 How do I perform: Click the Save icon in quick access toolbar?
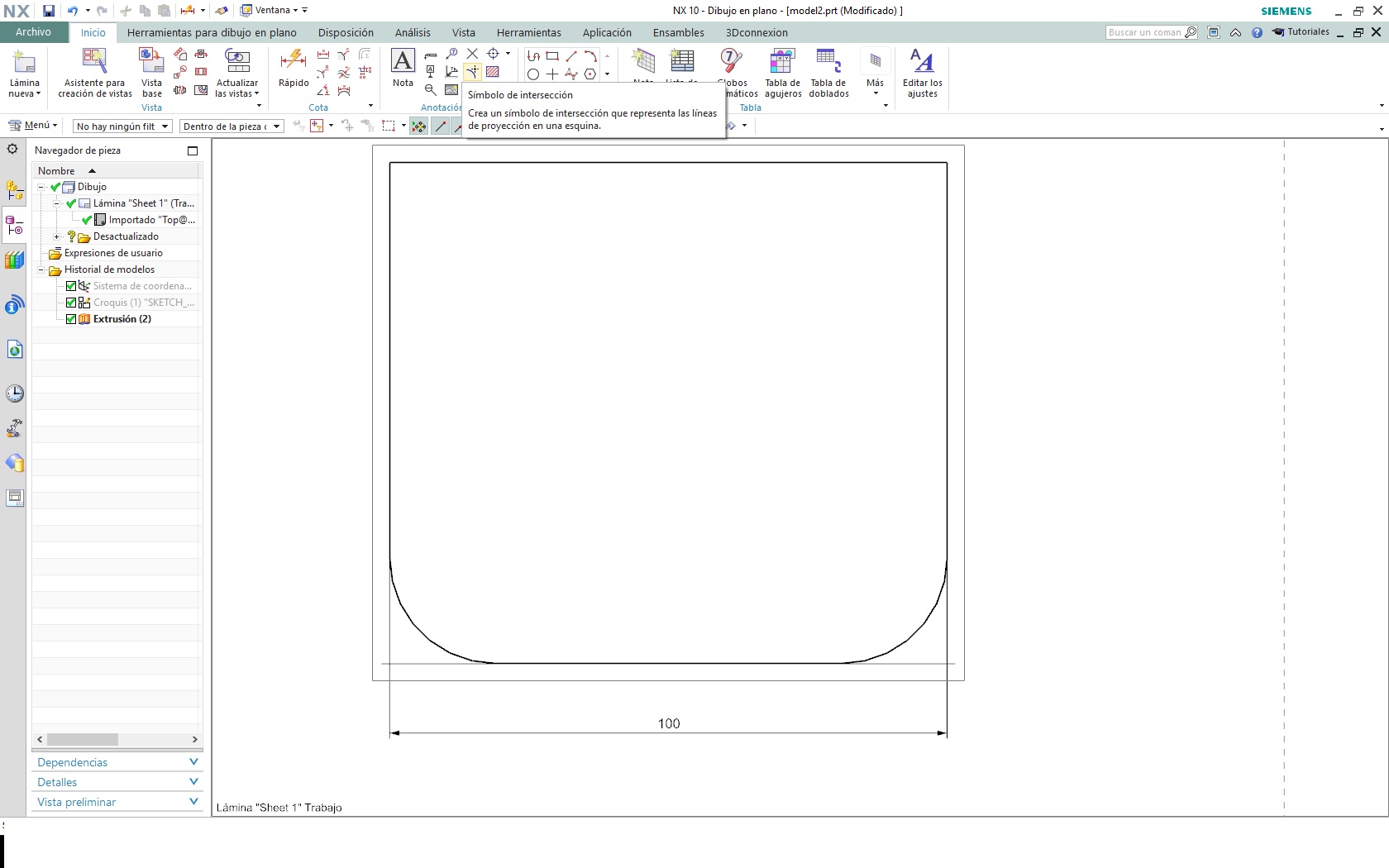pos(49,11)
